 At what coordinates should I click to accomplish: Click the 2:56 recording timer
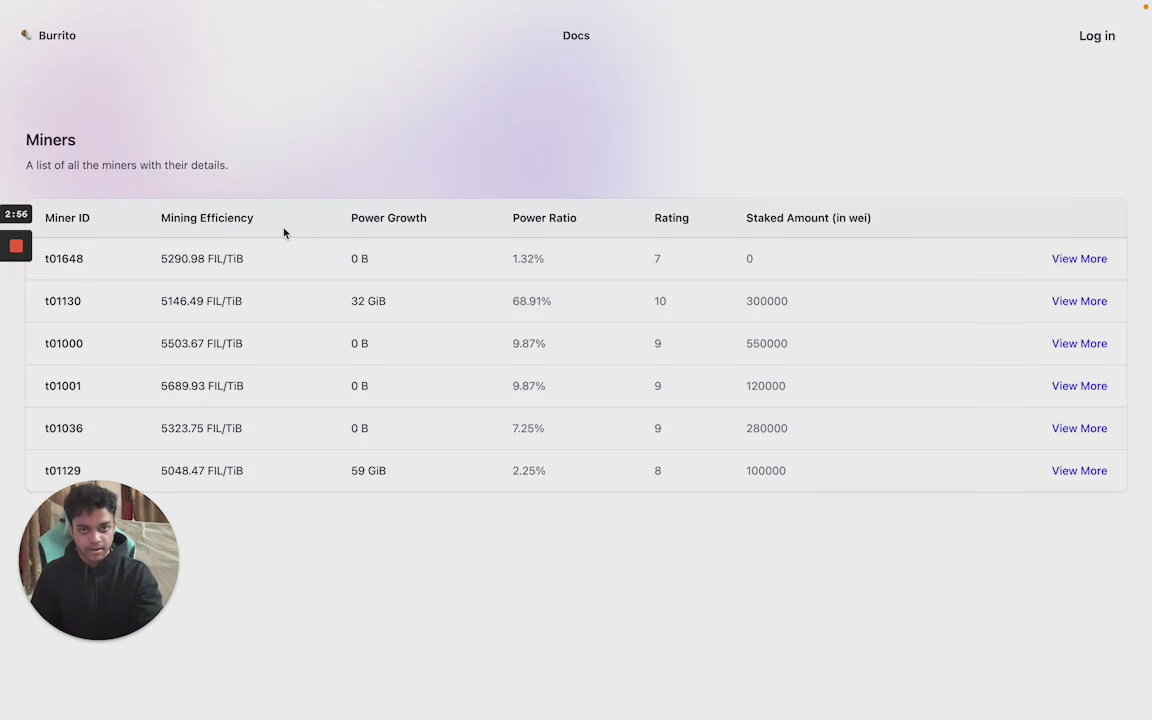pos(16,215)
